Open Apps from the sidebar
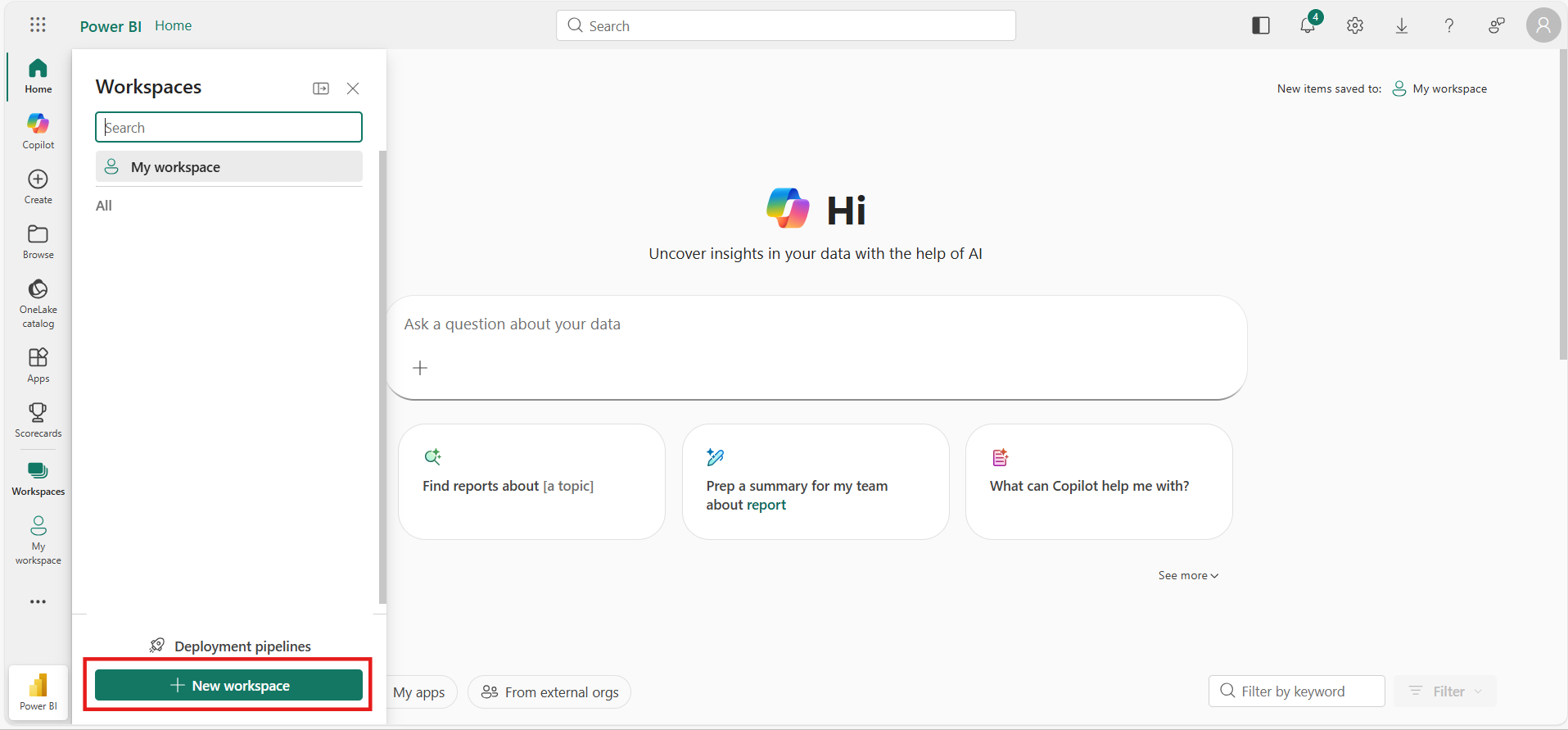Image resolution: width=1568 pixels, height=730 pixels. [x=38, y=365]
